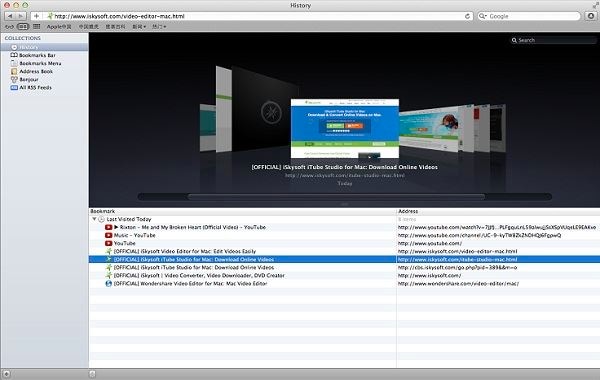Screen dimensions: 600x380
Task: Reload the page via address bar arrow
Action: point(467,16)
